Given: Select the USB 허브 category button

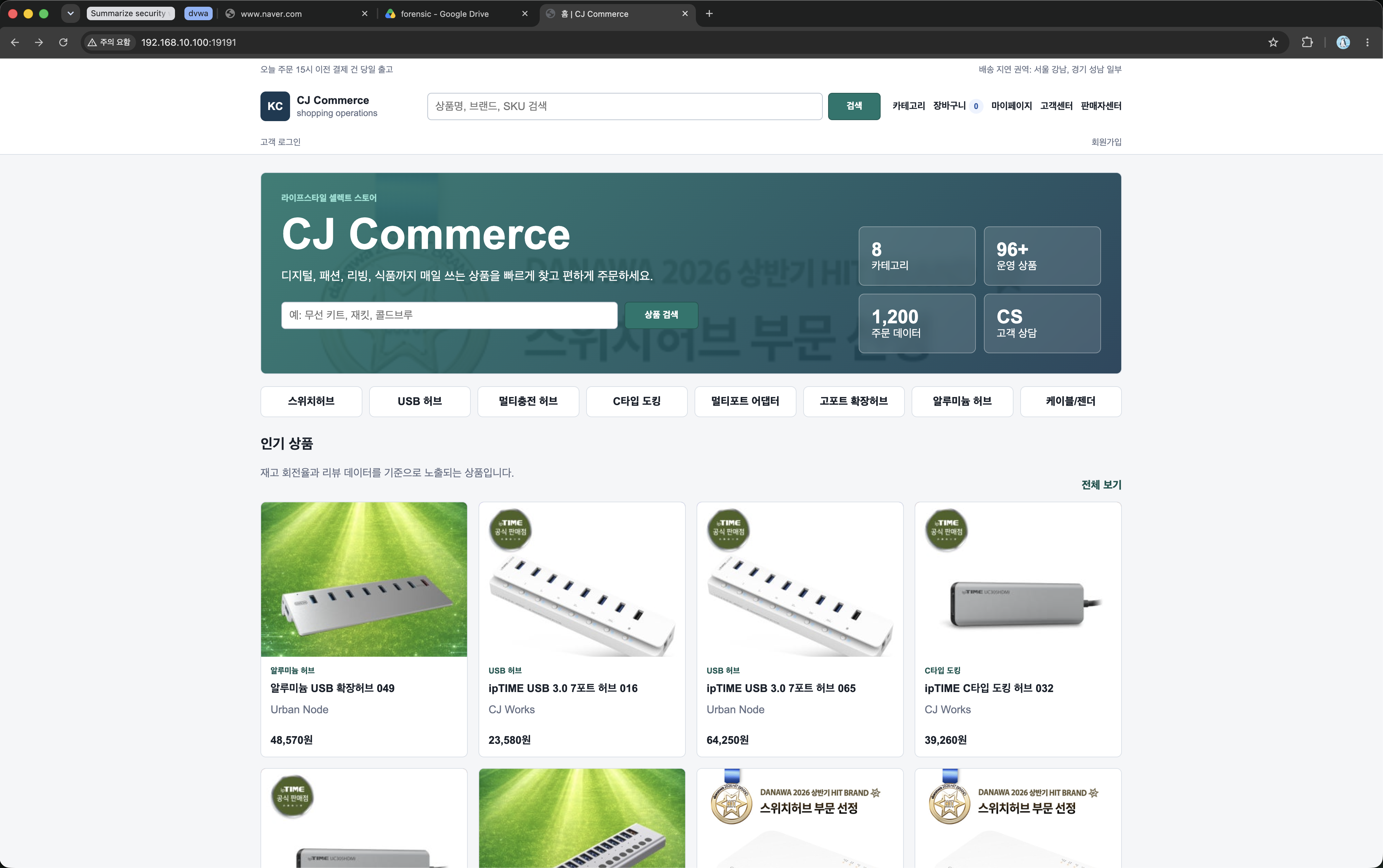Looking at the screenshot, I should click(x=420, y=401).
